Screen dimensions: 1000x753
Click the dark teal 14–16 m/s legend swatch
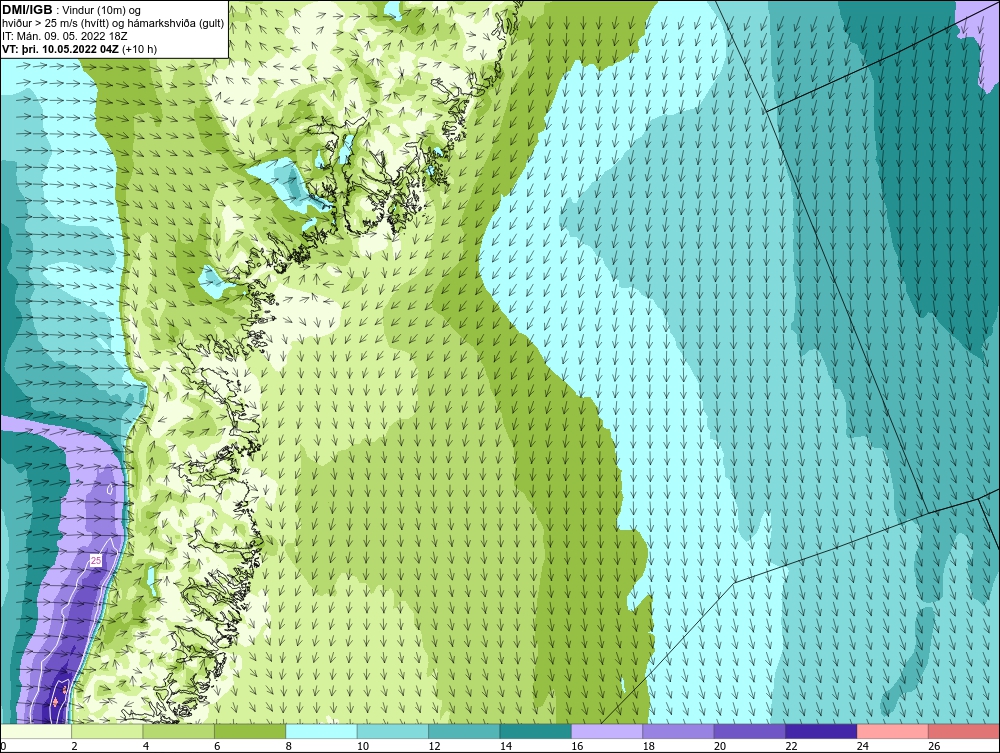pos(536,731)
